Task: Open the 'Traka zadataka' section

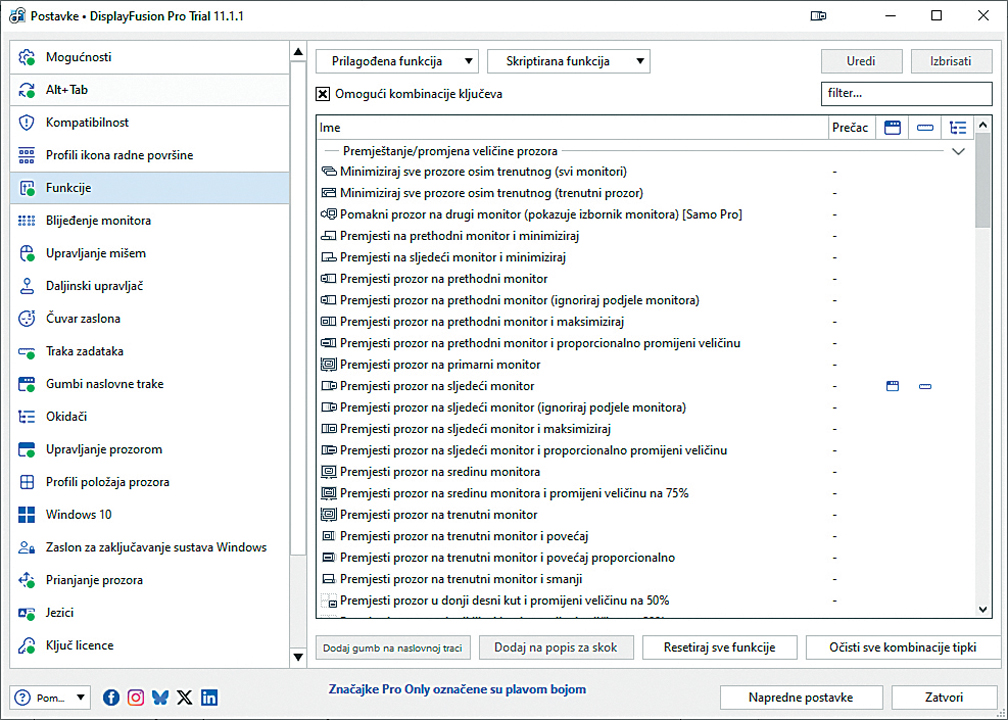Action: click(150, 351)
